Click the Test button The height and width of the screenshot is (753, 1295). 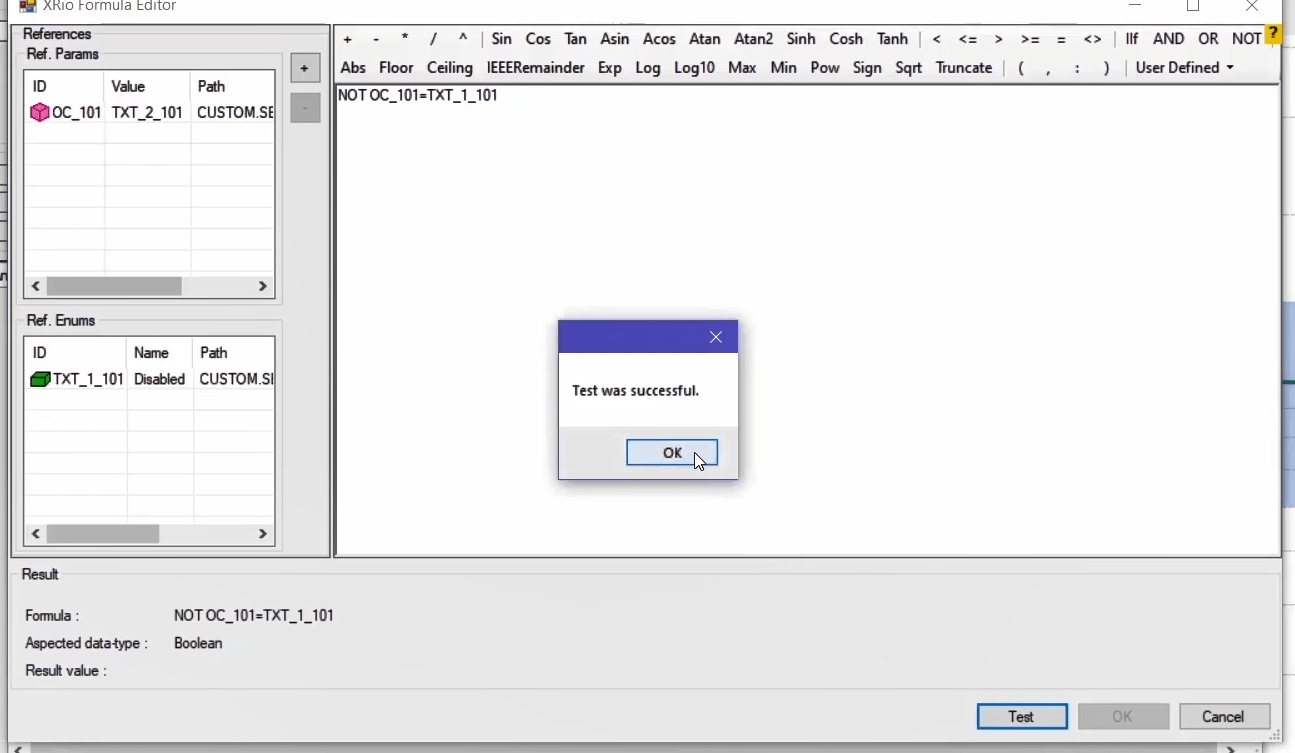coord(1021,717)
